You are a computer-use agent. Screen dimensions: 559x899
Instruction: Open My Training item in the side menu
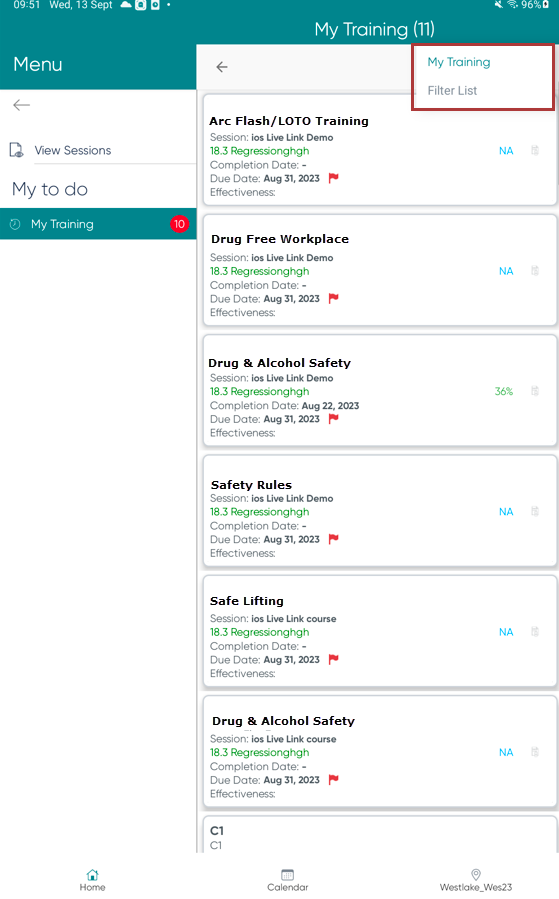98,224
